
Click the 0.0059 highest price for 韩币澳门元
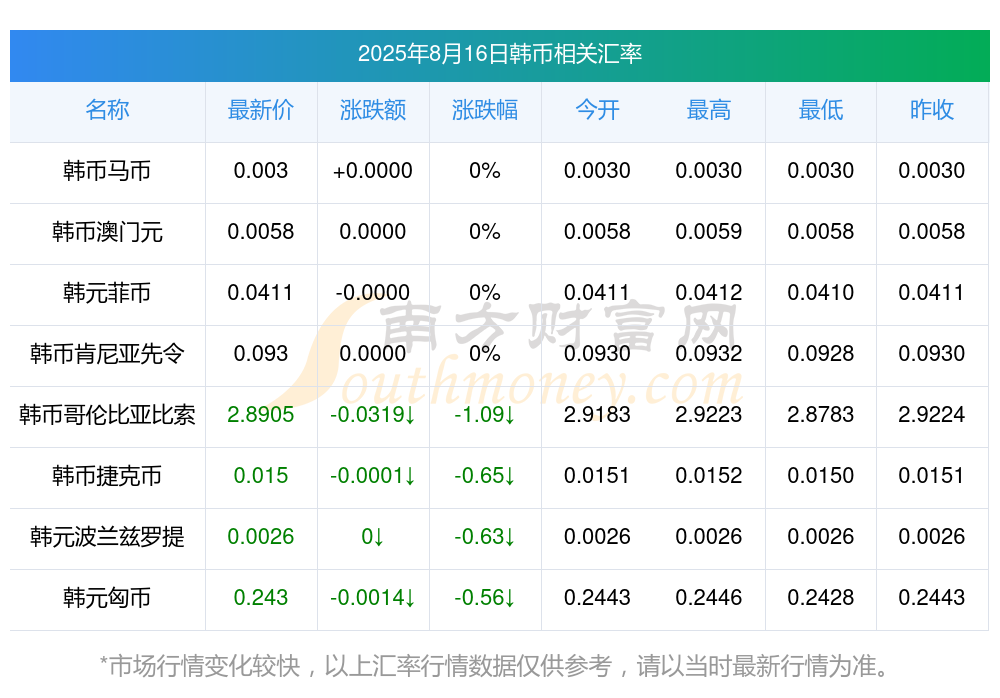[x=709, y=232]
